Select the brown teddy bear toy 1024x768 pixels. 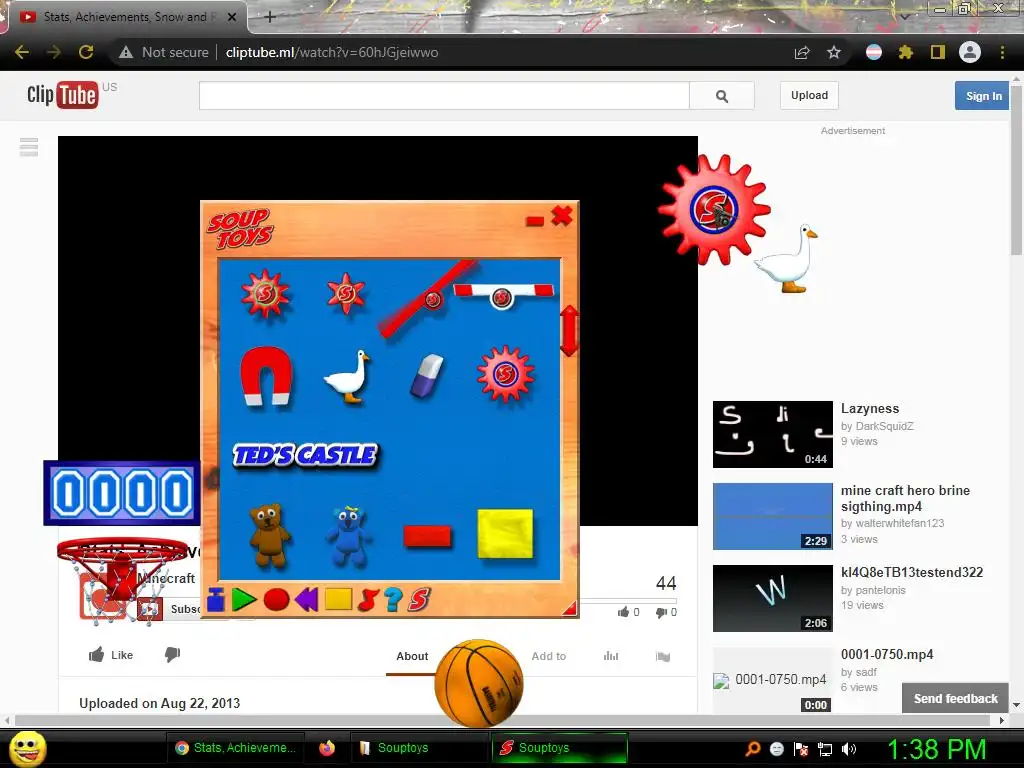point(269,534)
